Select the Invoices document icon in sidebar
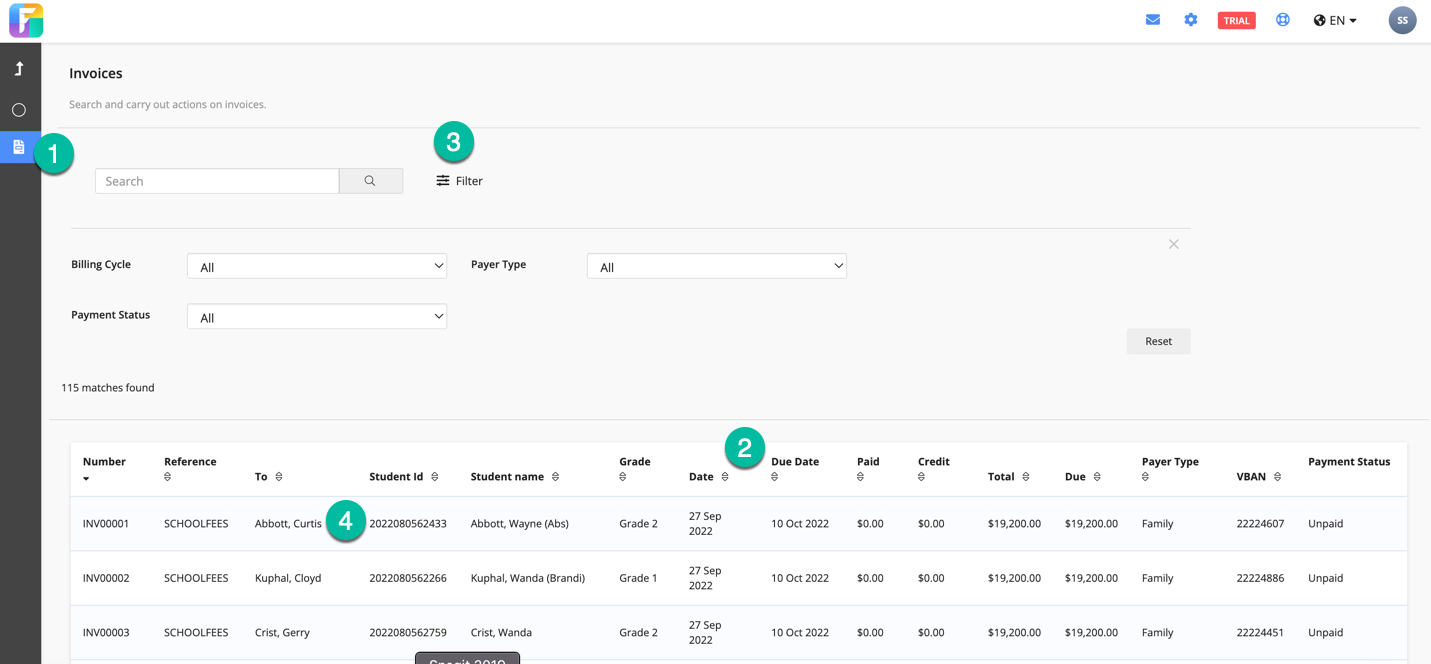This screenshot has width=1431, height=664. point(19,147)
